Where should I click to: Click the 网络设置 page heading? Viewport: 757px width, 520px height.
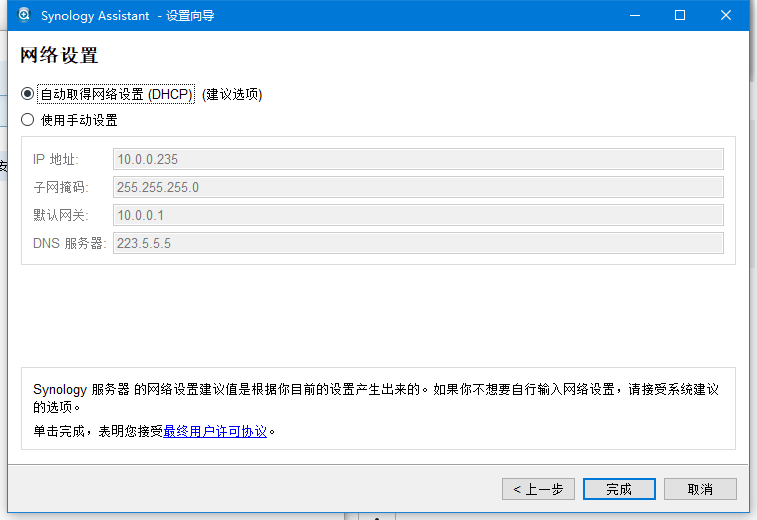[x=59, y=56]
